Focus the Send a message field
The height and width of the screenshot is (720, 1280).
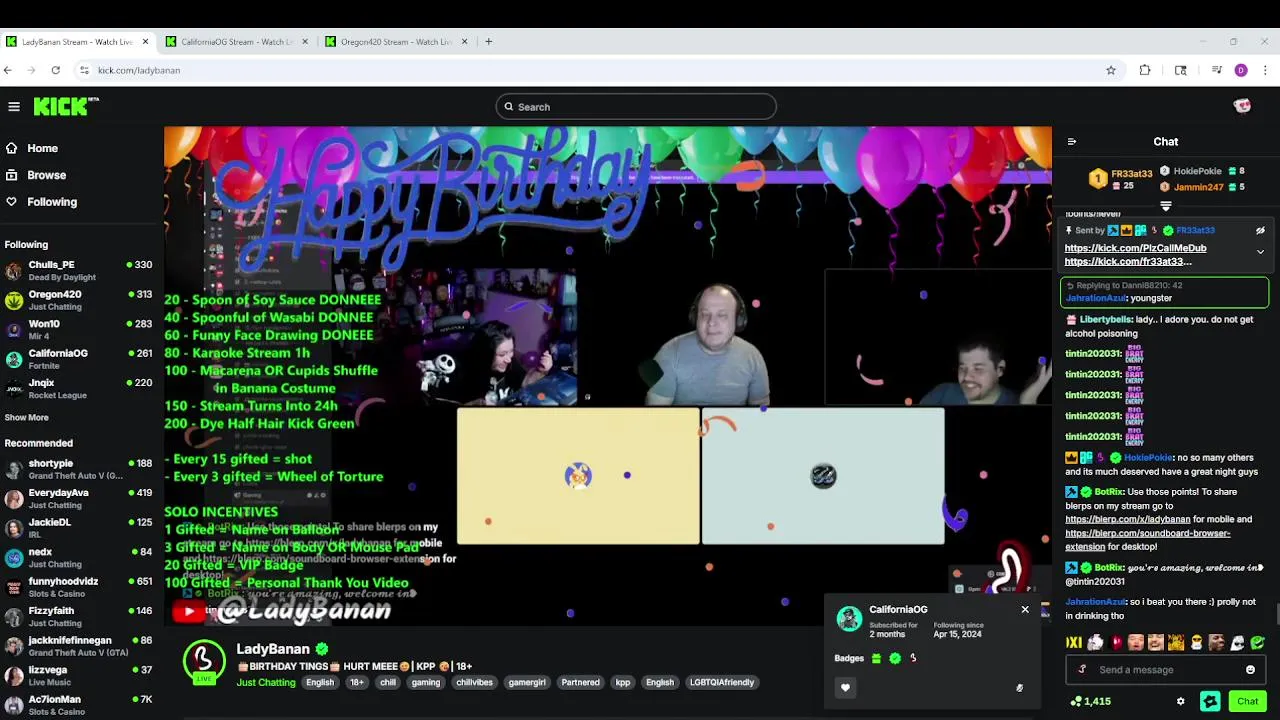point(1166,670)
